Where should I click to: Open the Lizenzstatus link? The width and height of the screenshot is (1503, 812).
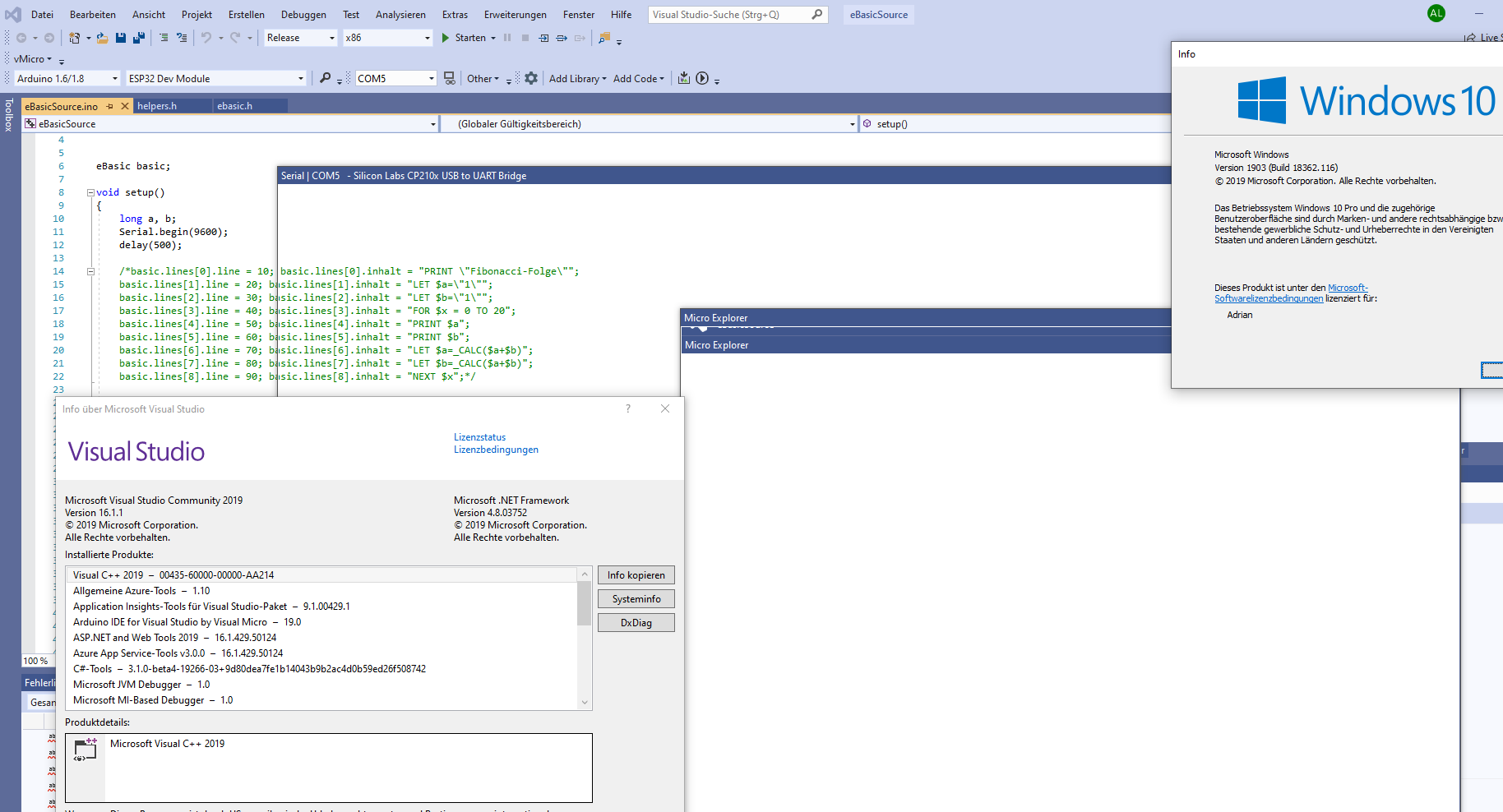tap(480, 437)
